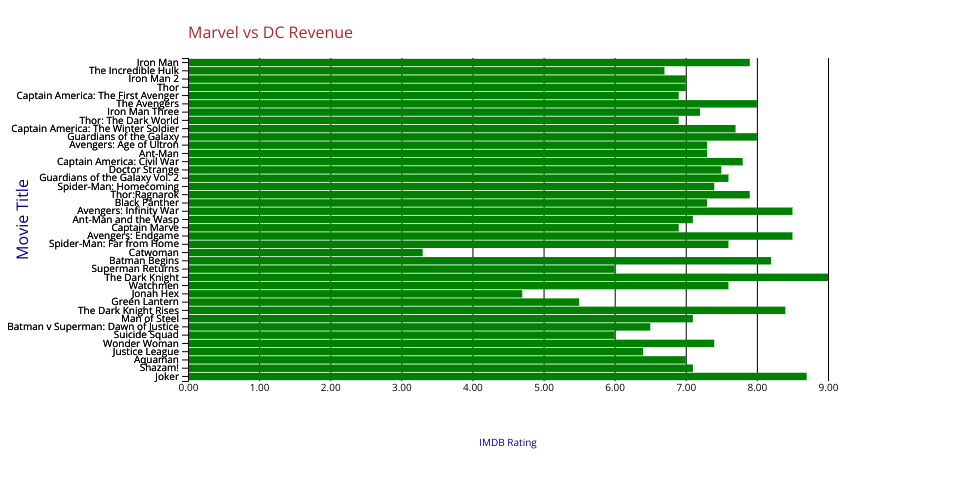Click the Green Lantern bar
Screen dimensions: 960x500
coord(384,302)
